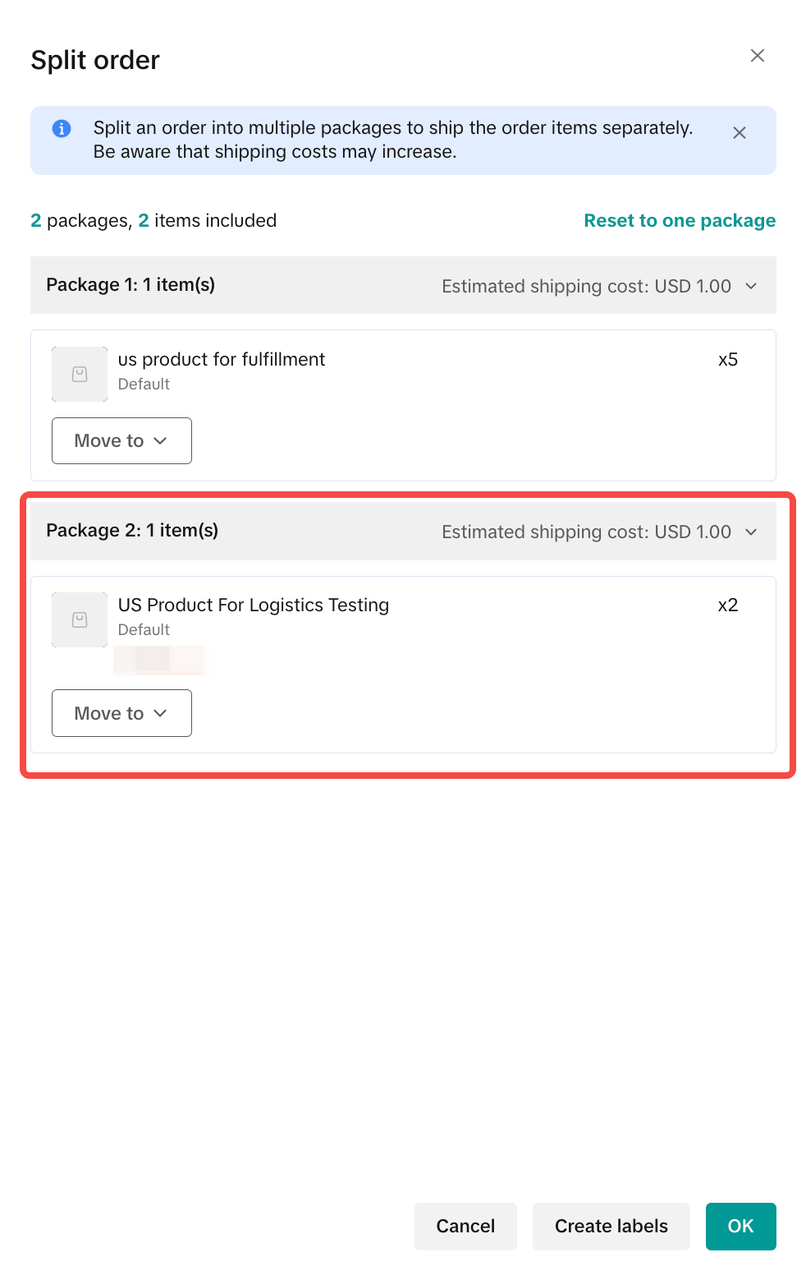Collapse Package 1 using its chevron
806x1280 pixels.
click(752, 286)
